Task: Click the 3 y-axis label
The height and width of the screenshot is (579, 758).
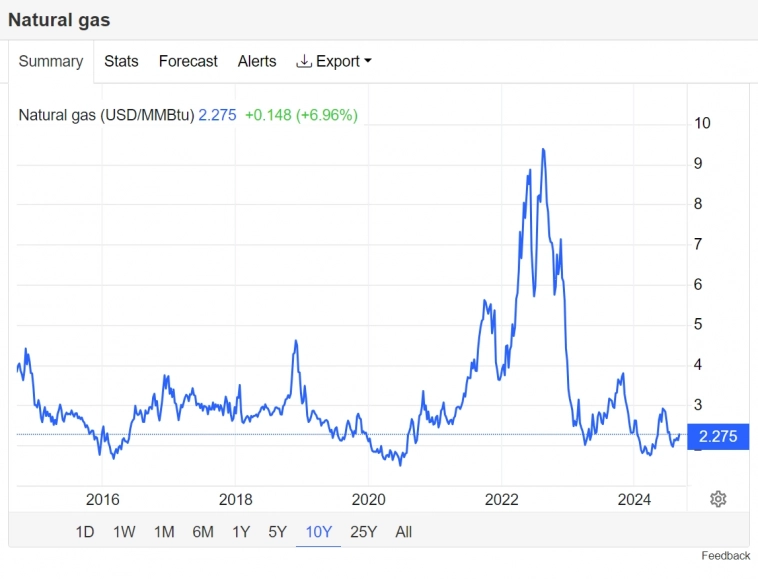Action: pos(698,405)
